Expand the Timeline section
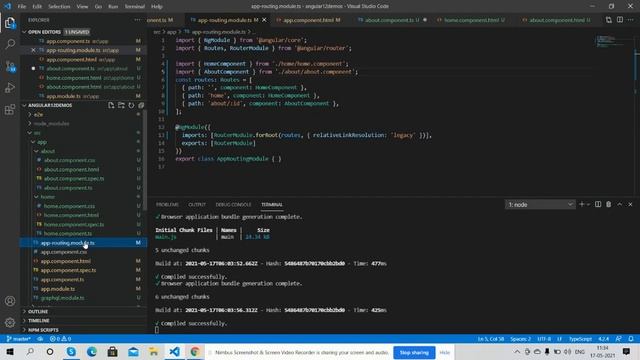The image size is (640, 360). click(x=38, y=321)
